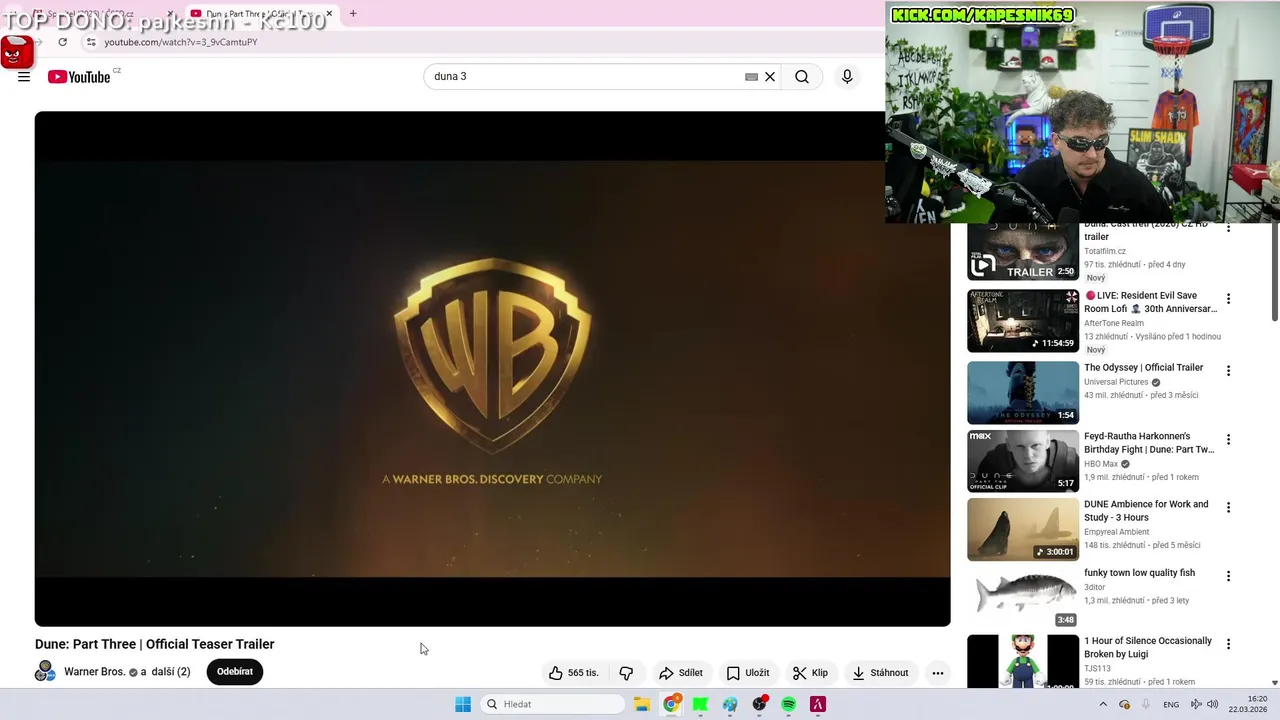Run search with the magnifier button
The width and height of the screenshot is (1280, 720).
click(x=802, y=77)
